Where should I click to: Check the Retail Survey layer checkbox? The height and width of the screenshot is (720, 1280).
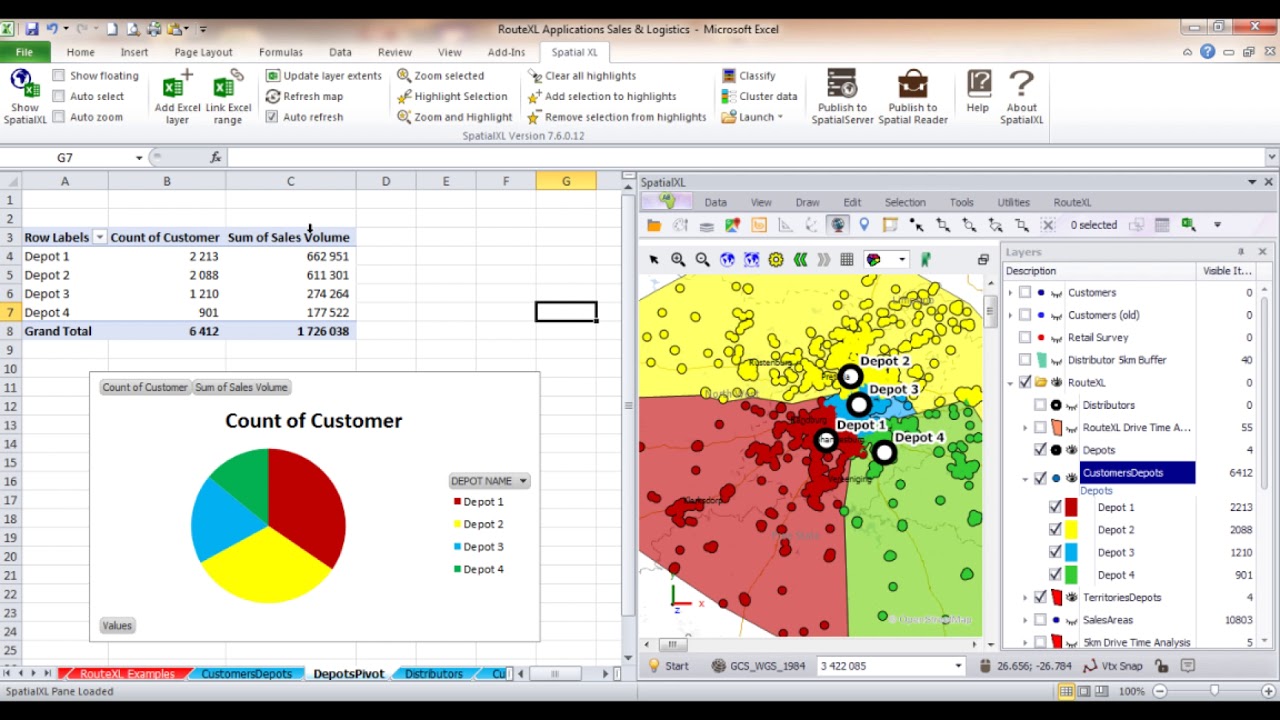(1025, 338)
